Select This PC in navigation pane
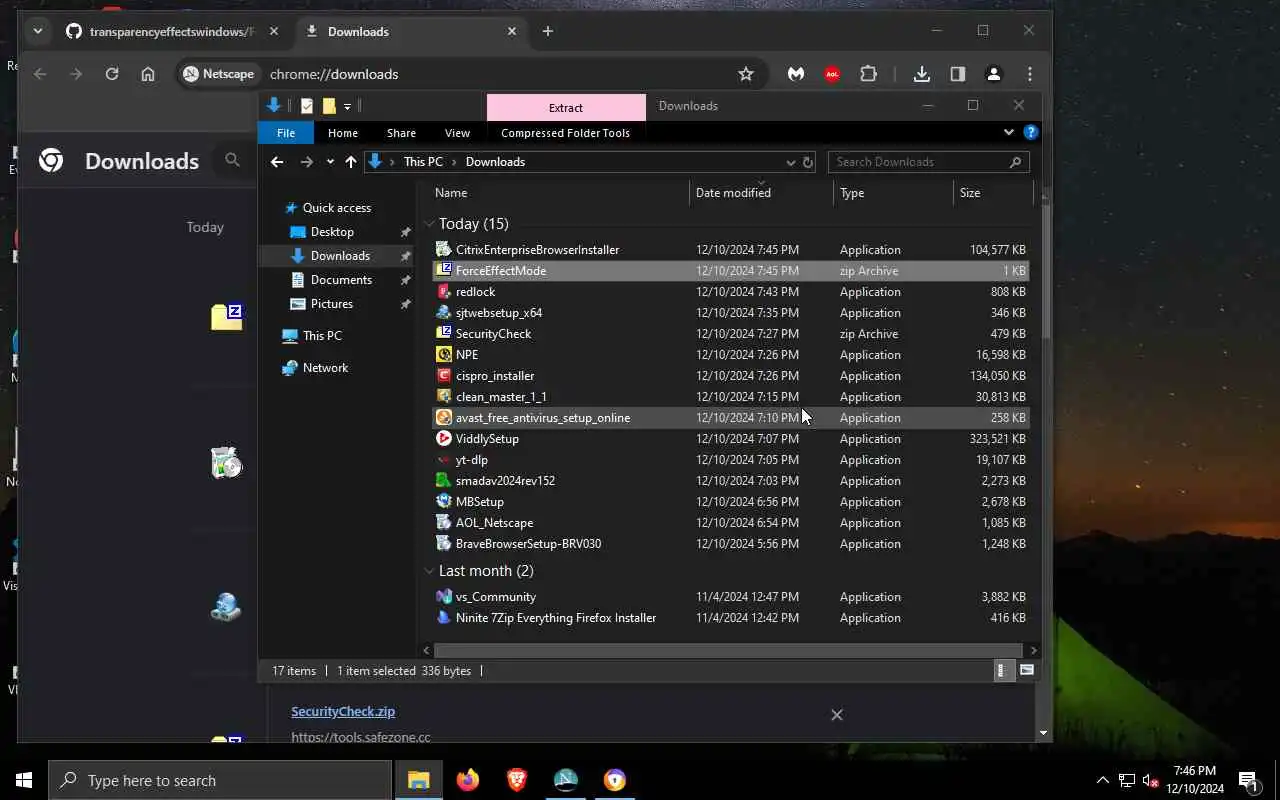 click(x=322, y=336)
